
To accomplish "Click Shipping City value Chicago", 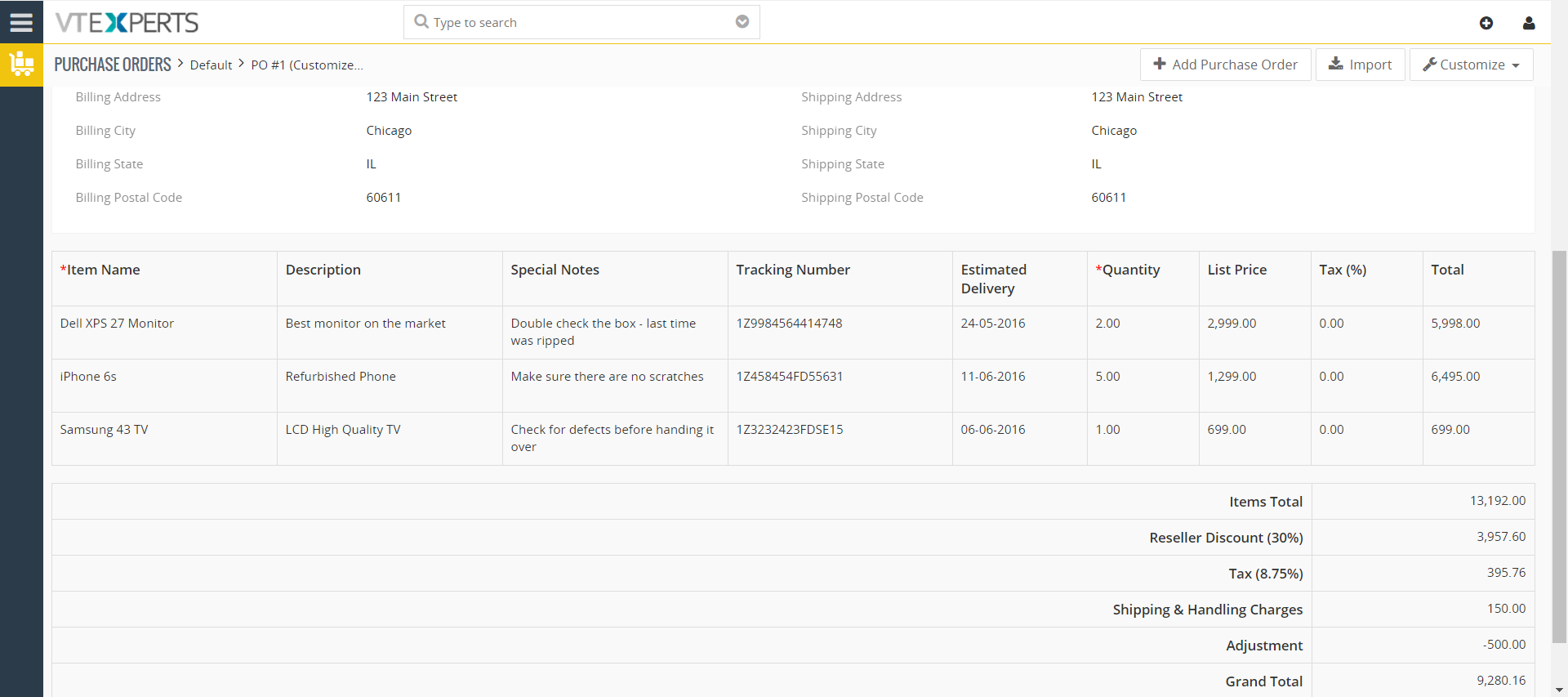I will coord(1114,131).
